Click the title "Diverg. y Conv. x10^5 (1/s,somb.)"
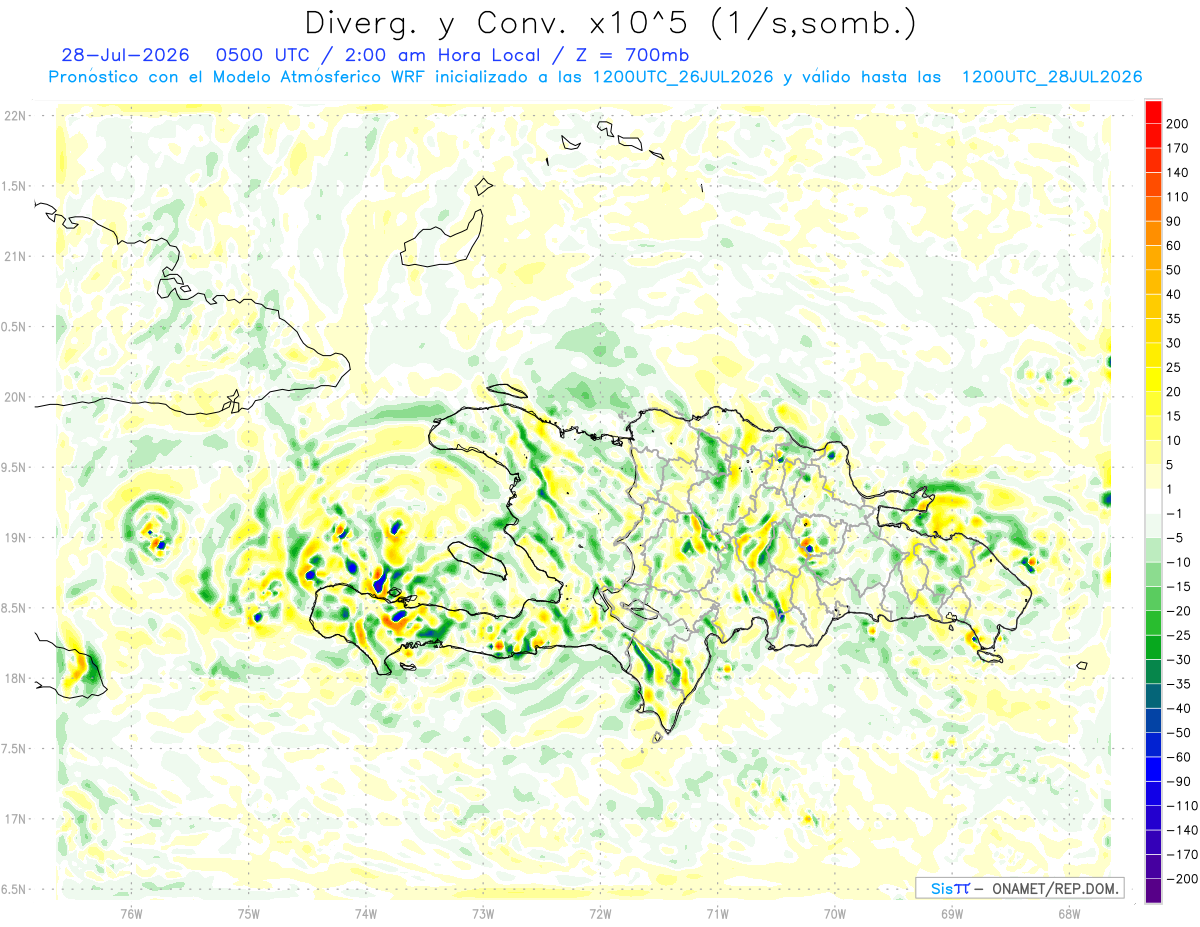 (x=610, y=24)
